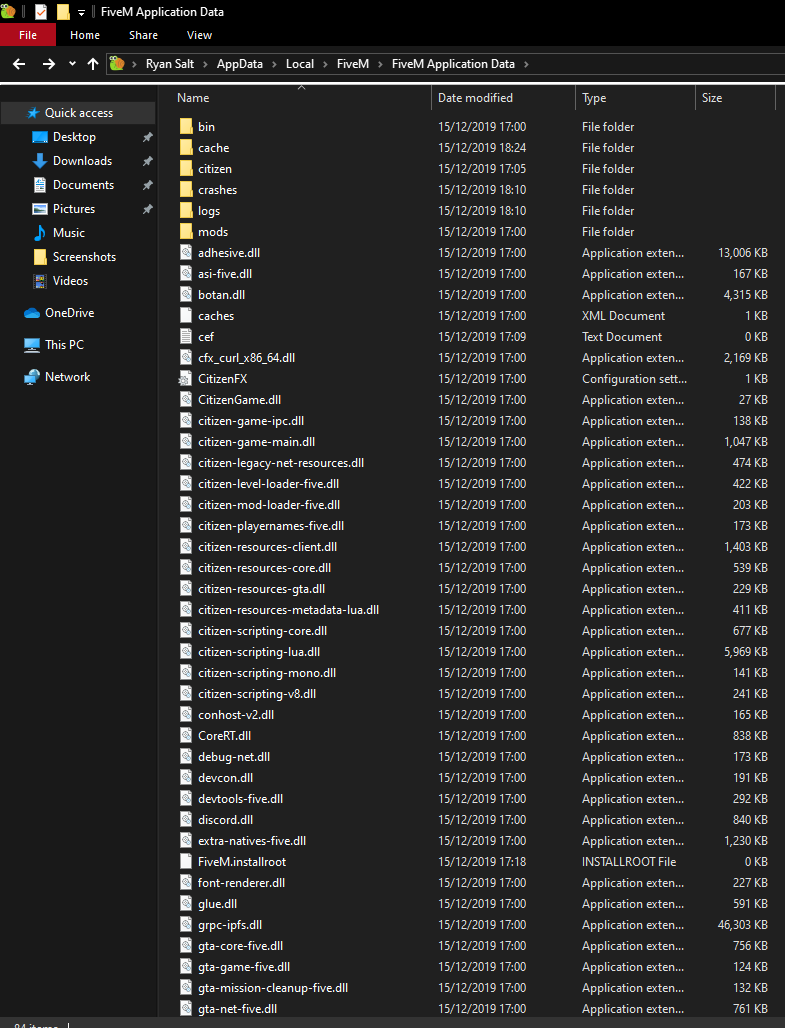This screenshot has height=1028, width=785.
Task: Expand chevron after AppData in address bar
Action: pos(274,64)
